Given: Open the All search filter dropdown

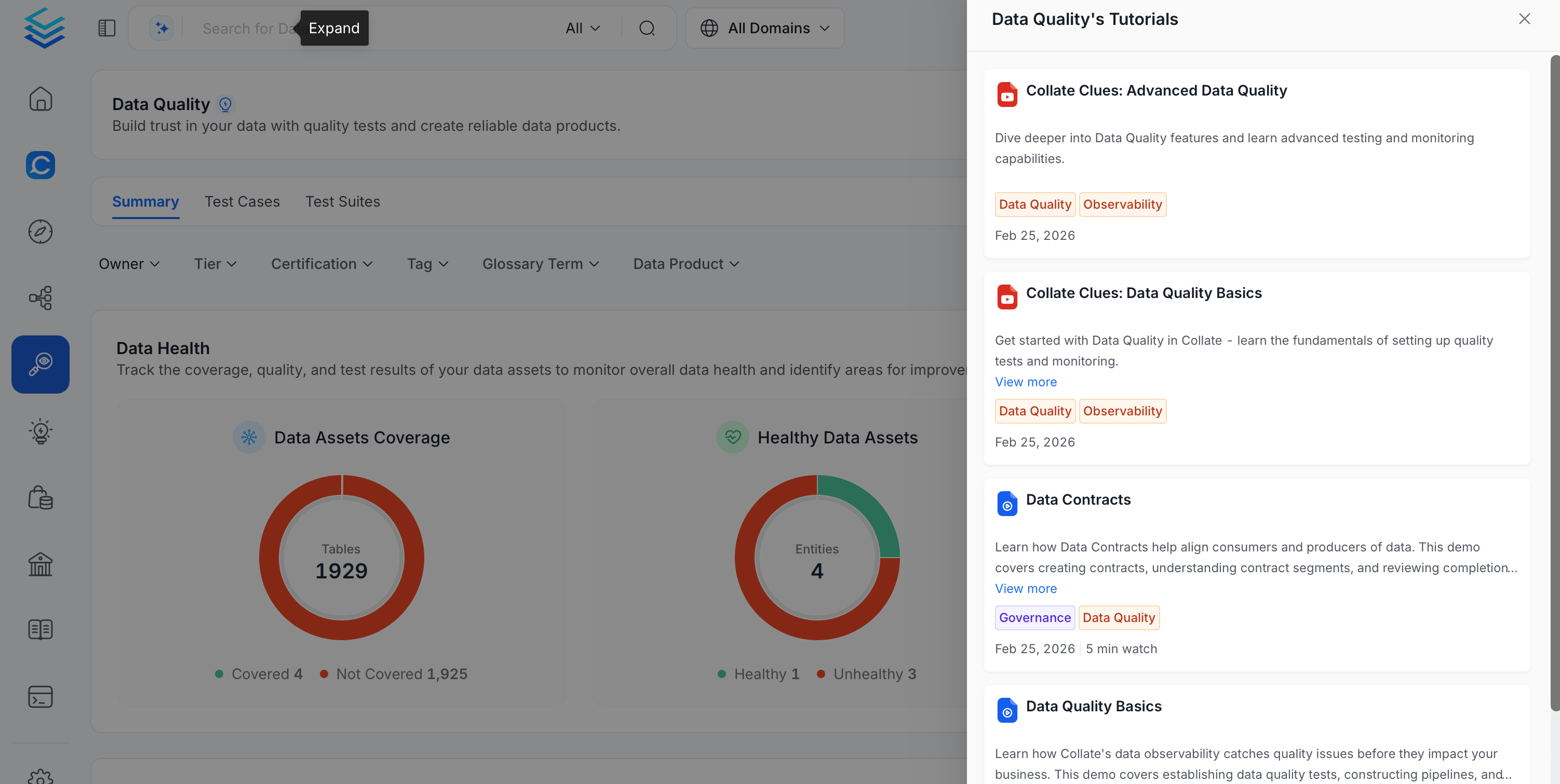Looking at the screenshot, I should point(583,28).
